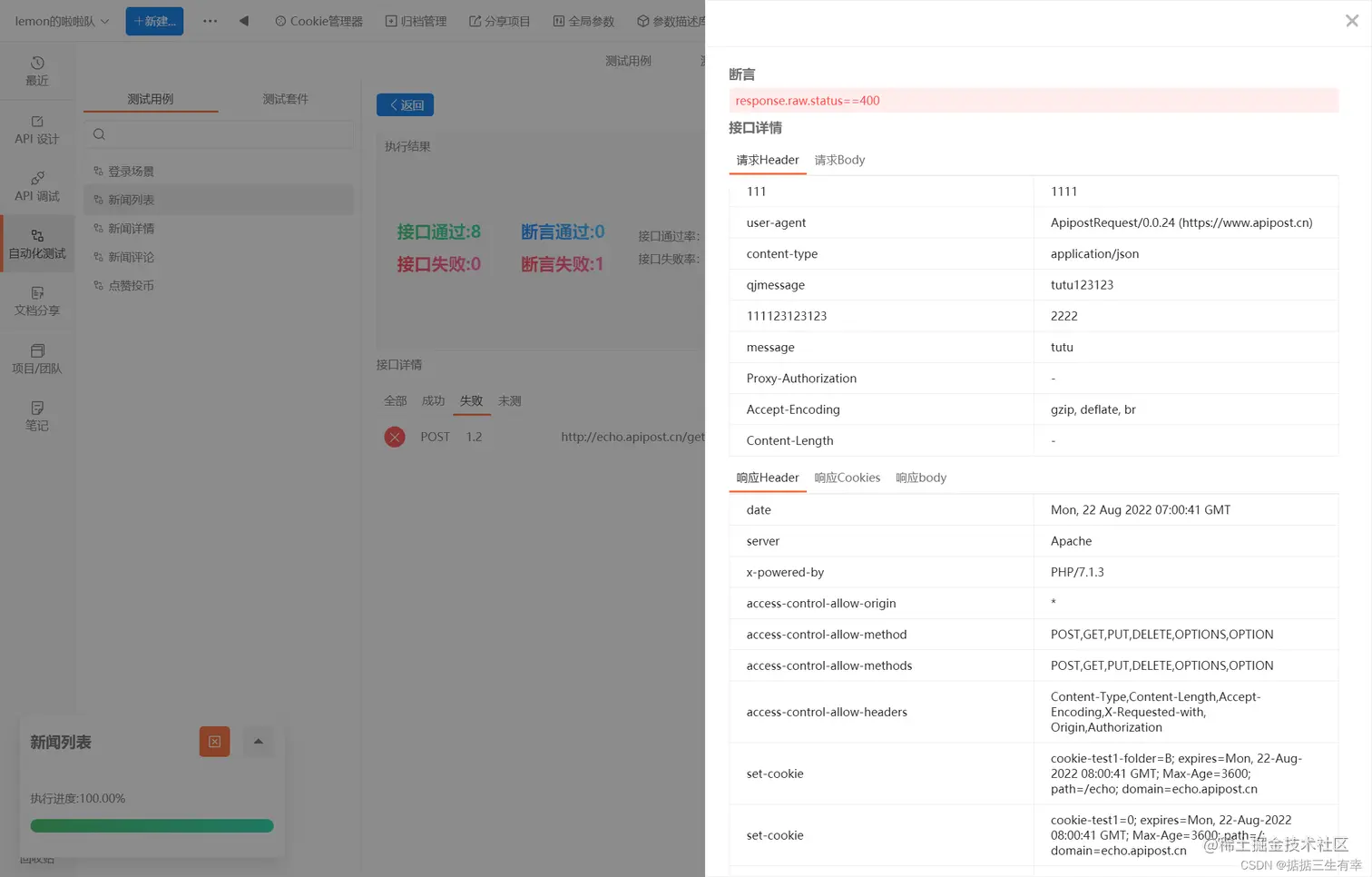Click the echo.apipost.cn request URL

(x=632, y=437)
